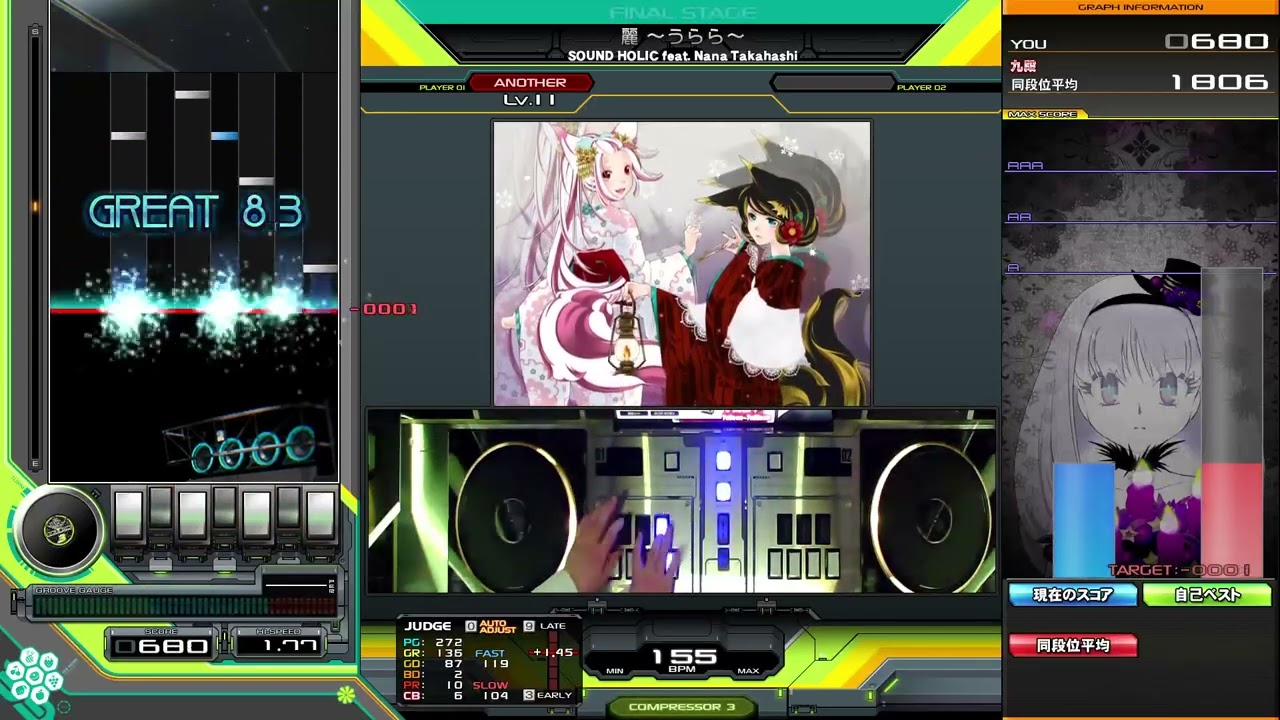Click the CB: 6 judge row

[433, 696]
